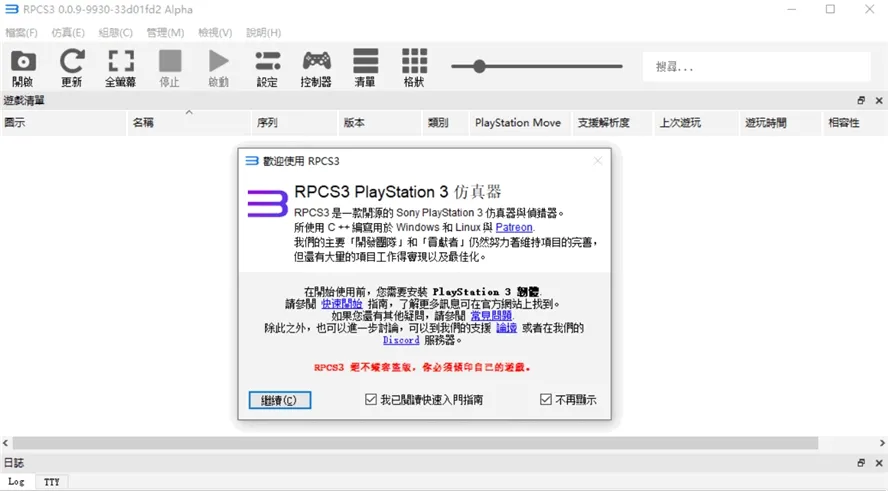The height and width of the screenshot is (491, 888).
Task: Sort by 上次遊玩 column header
Action: coord(696,123)
